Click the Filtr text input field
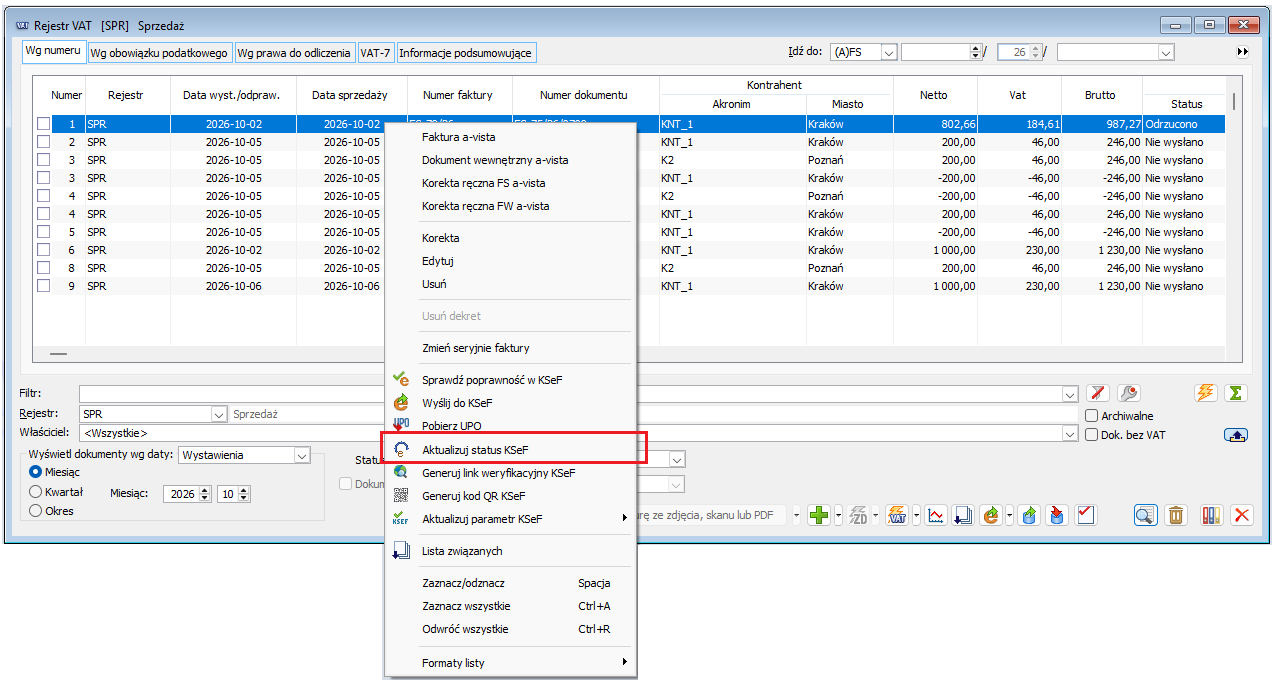 point(570,394)
